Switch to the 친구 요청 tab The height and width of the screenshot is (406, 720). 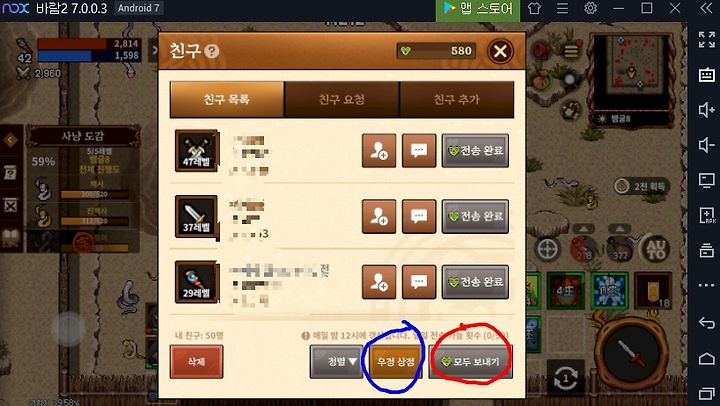tap(342, 99)
